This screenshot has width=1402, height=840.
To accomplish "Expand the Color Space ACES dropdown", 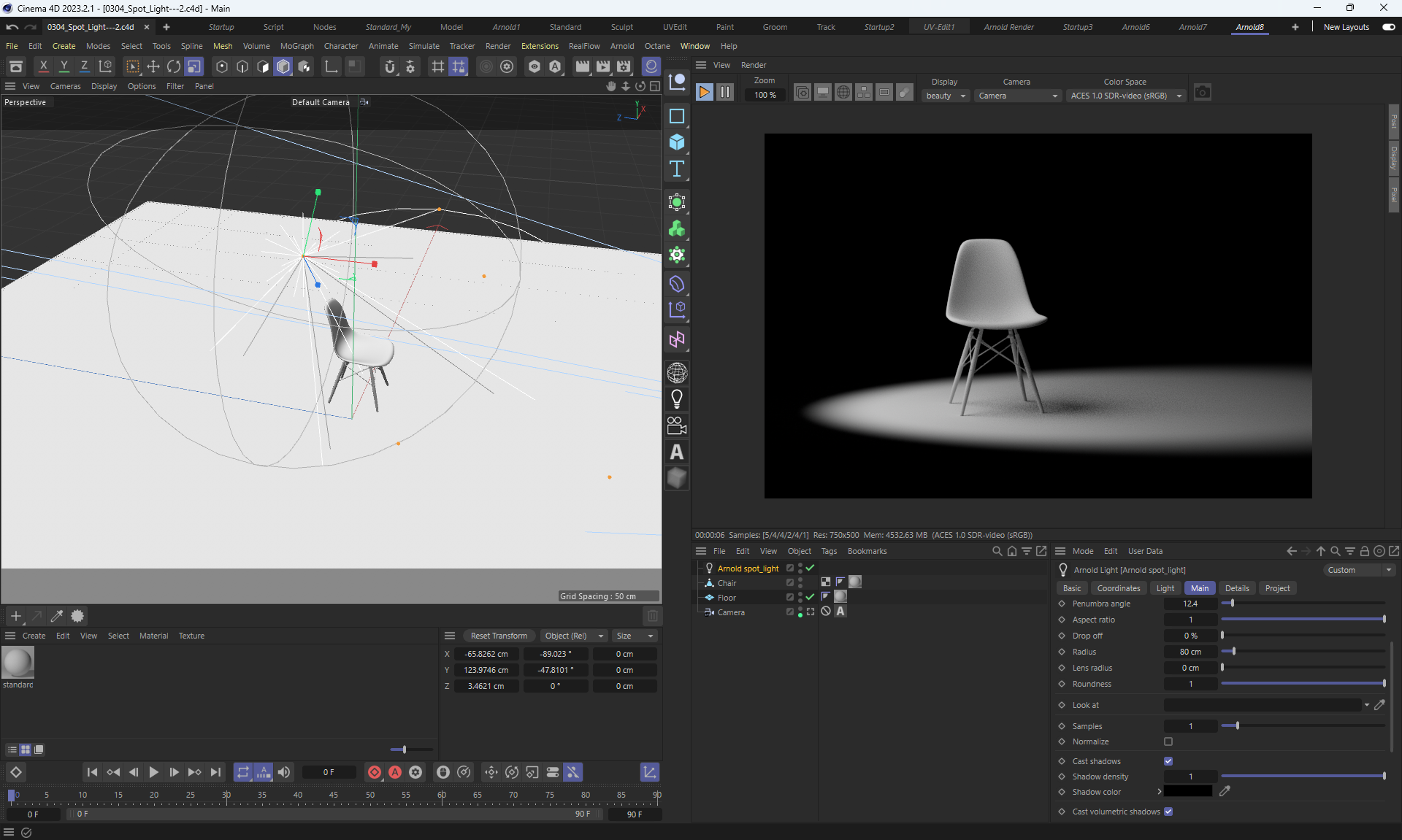I will tap(1125, 96).
